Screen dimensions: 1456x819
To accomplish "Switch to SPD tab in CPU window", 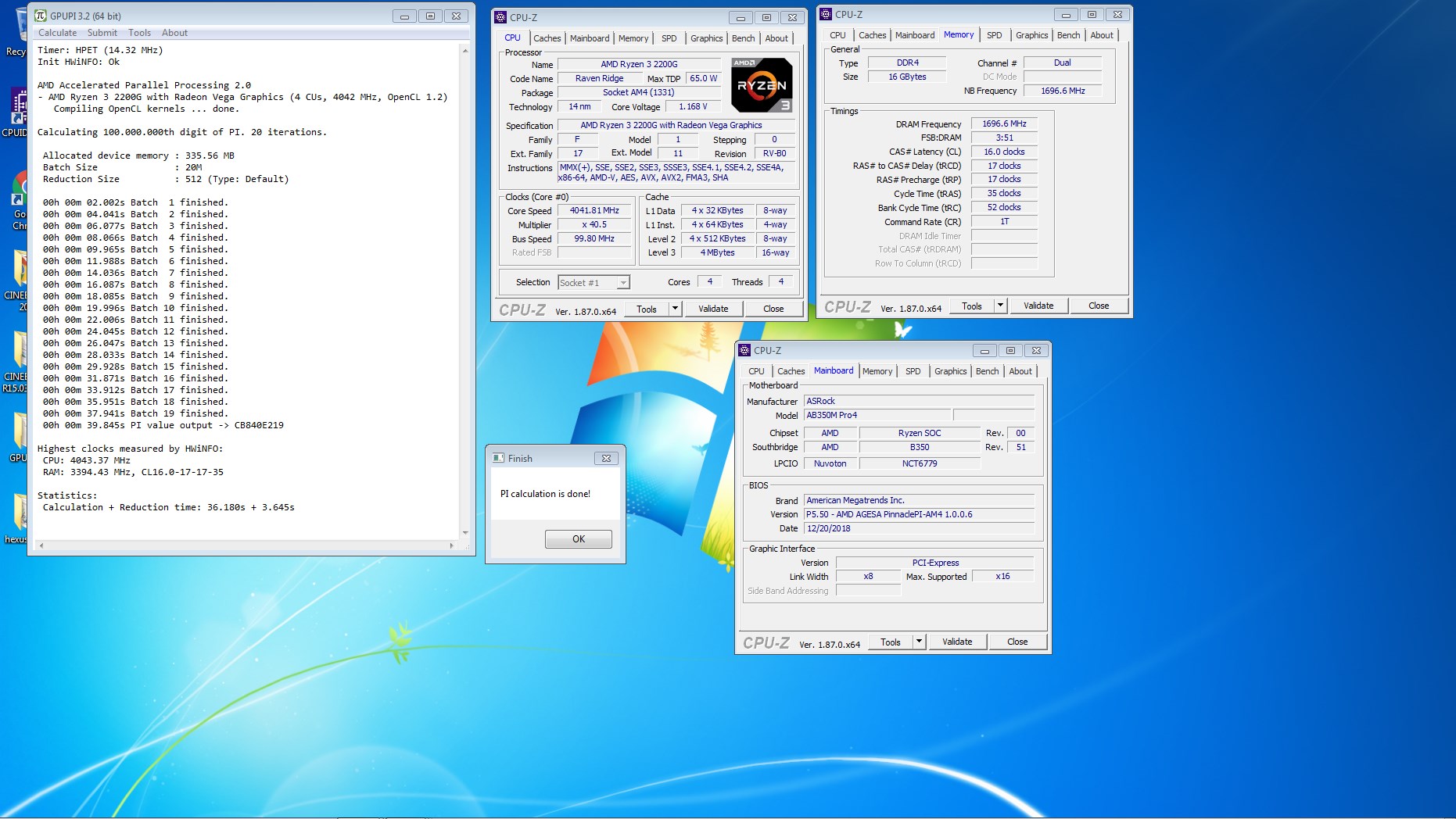I will click(669, 38).
